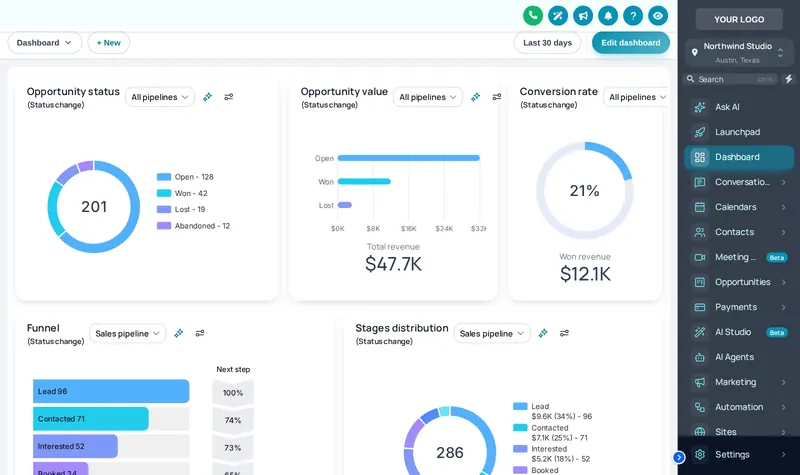Open Sales pipeline dropdown on Stages distribution

coord(492,334)
